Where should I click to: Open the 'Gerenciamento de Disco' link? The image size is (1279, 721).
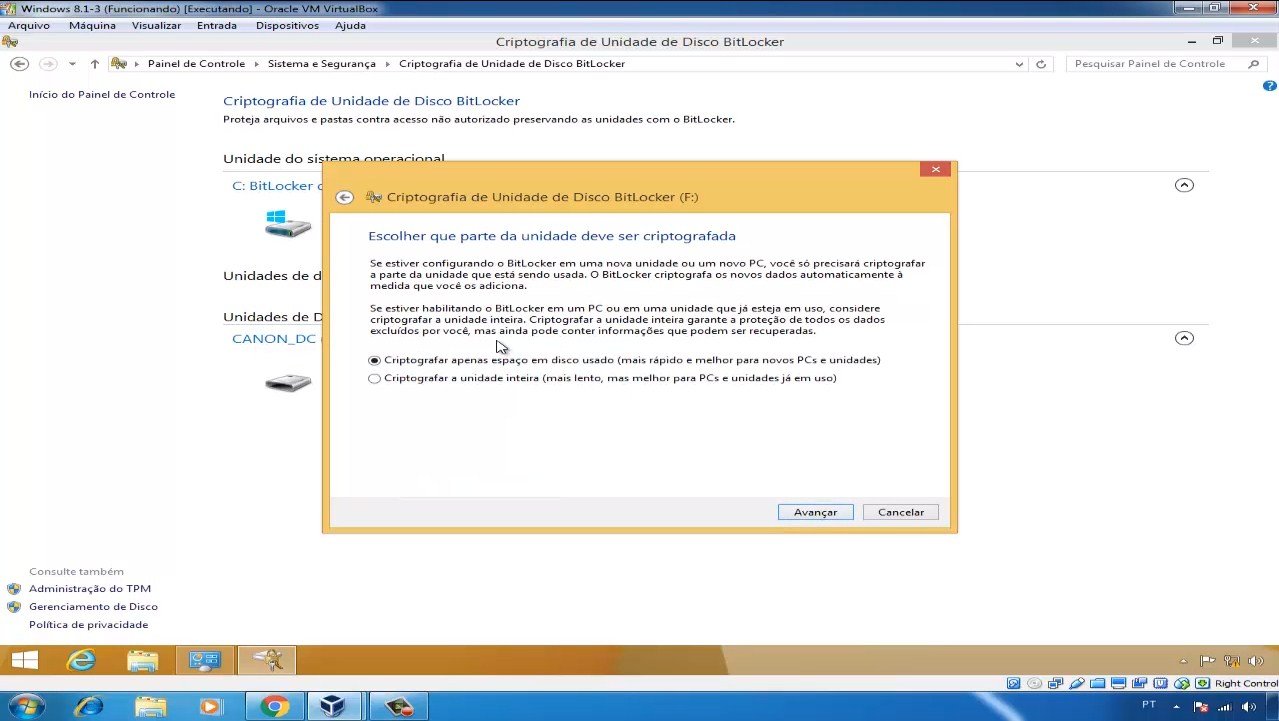93,607
